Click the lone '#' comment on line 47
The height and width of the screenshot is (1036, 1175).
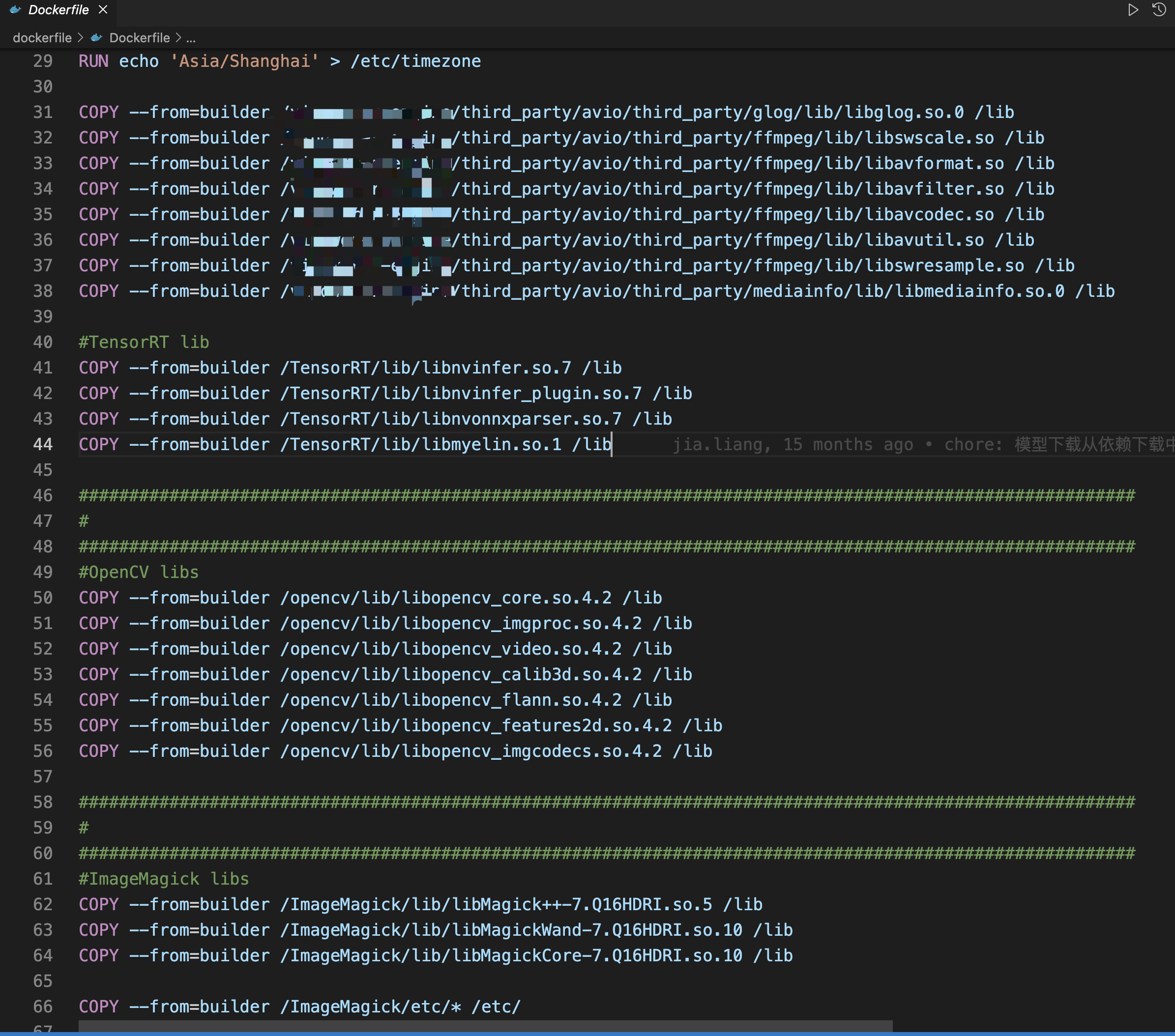click(x=84, y=521)
